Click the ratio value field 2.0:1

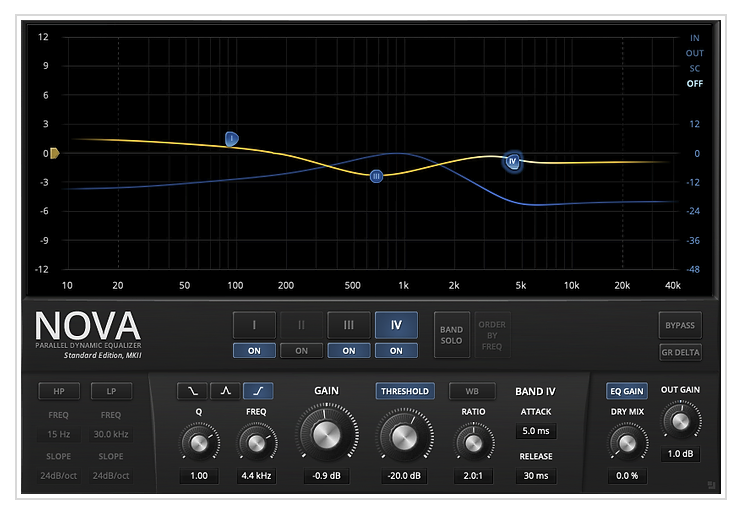point(473,476)
